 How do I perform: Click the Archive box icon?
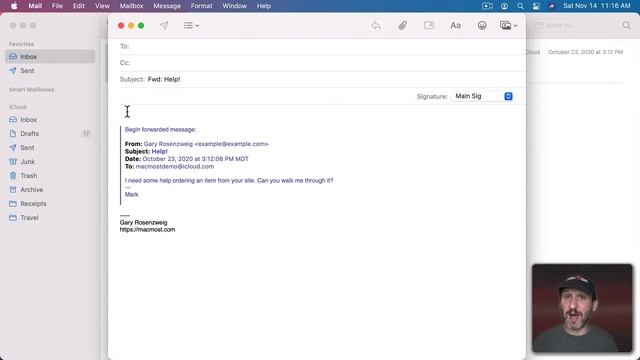tap(13, 190)
